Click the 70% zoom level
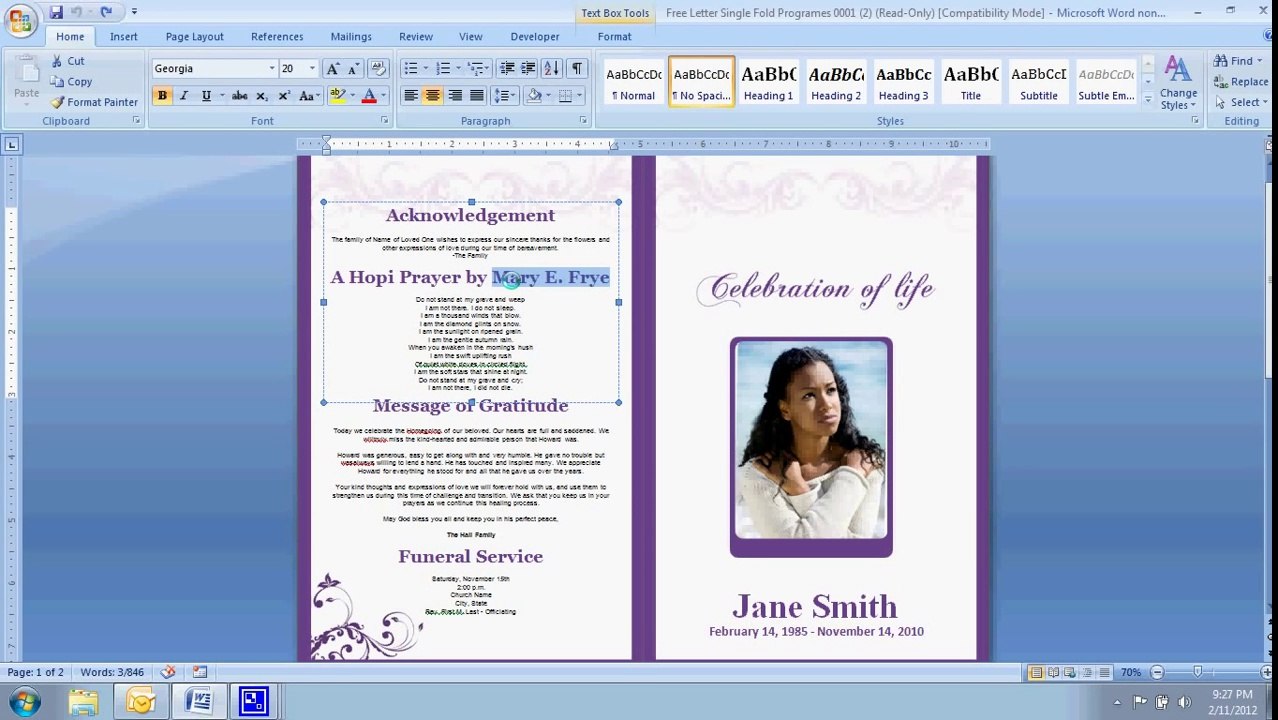 click(1131, 673)
